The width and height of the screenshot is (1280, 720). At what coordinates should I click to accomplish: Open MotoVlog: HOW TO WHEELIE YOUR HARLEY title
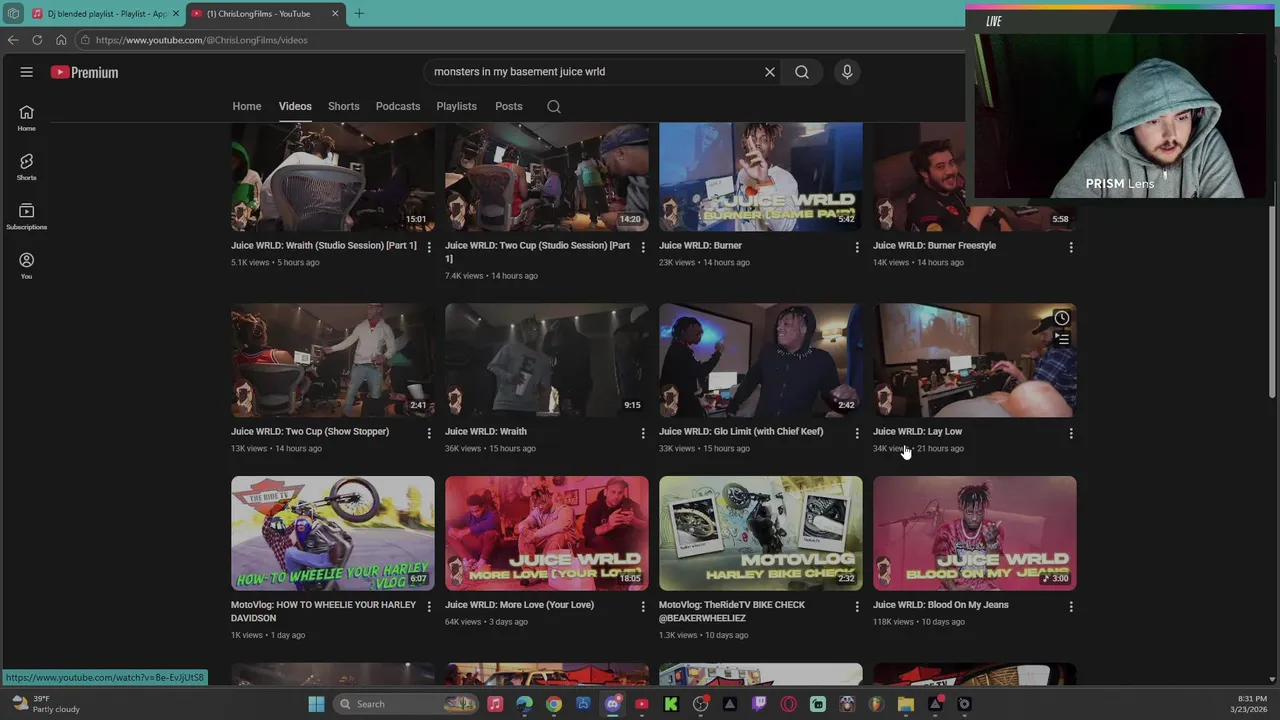tap(323, 611)
